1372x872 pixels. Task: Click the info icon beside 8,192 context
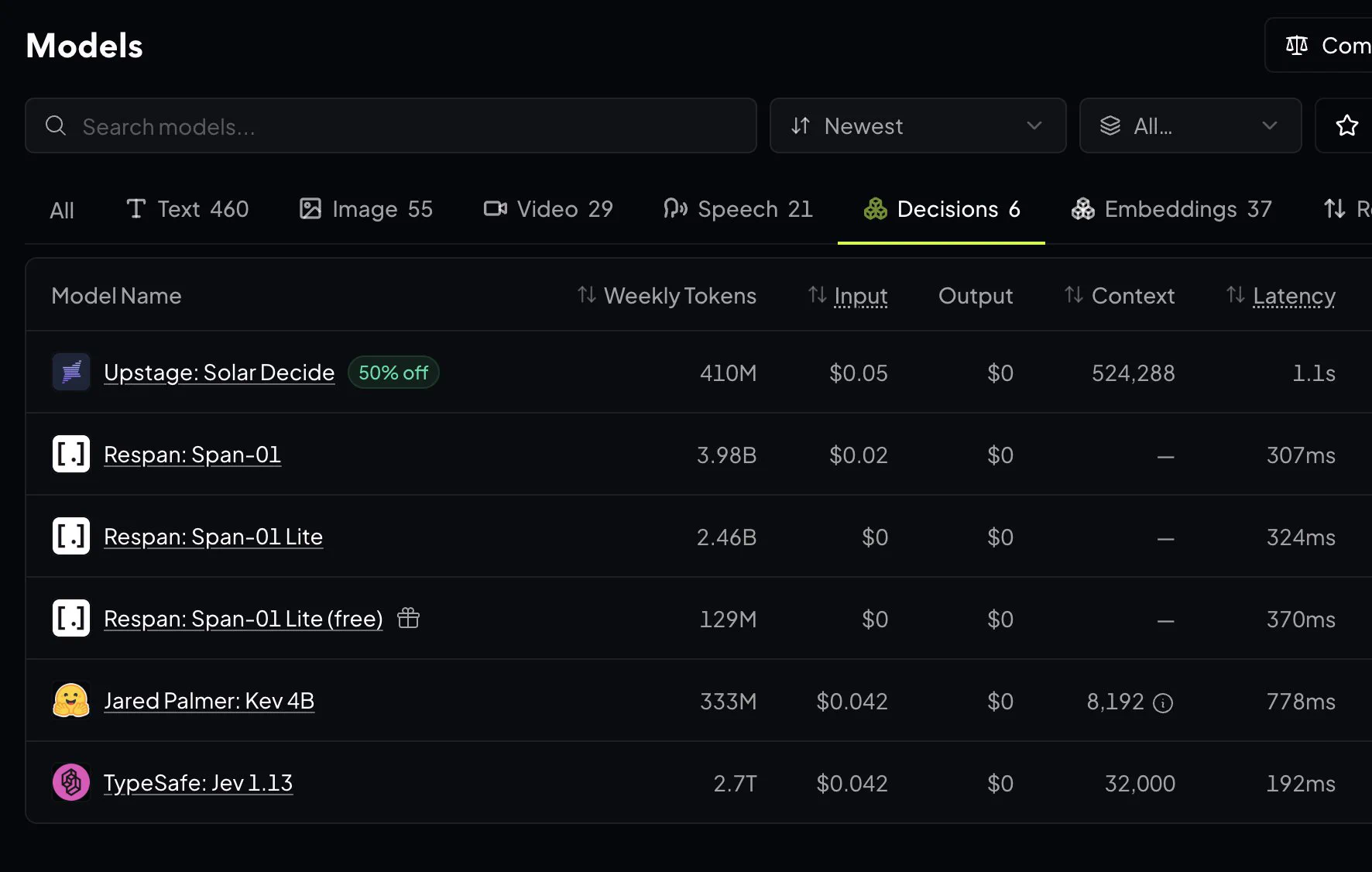[1163, 702]
